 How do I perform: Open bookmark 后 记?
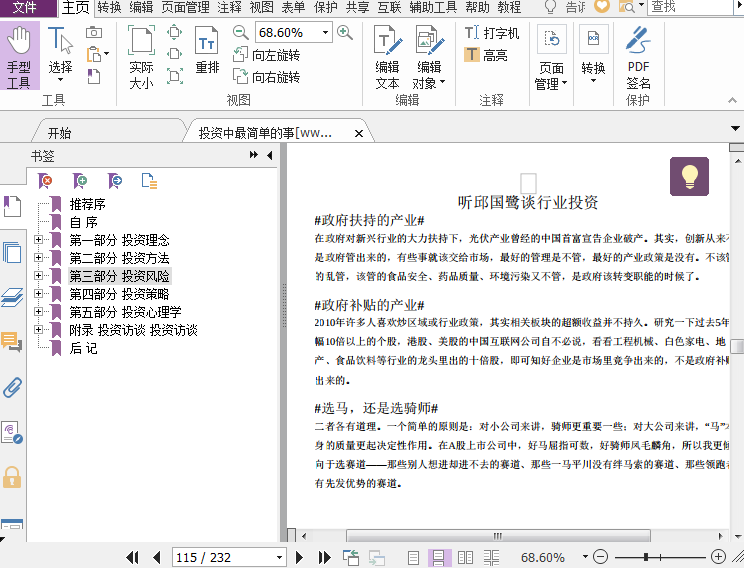click(x=84, y=348)
